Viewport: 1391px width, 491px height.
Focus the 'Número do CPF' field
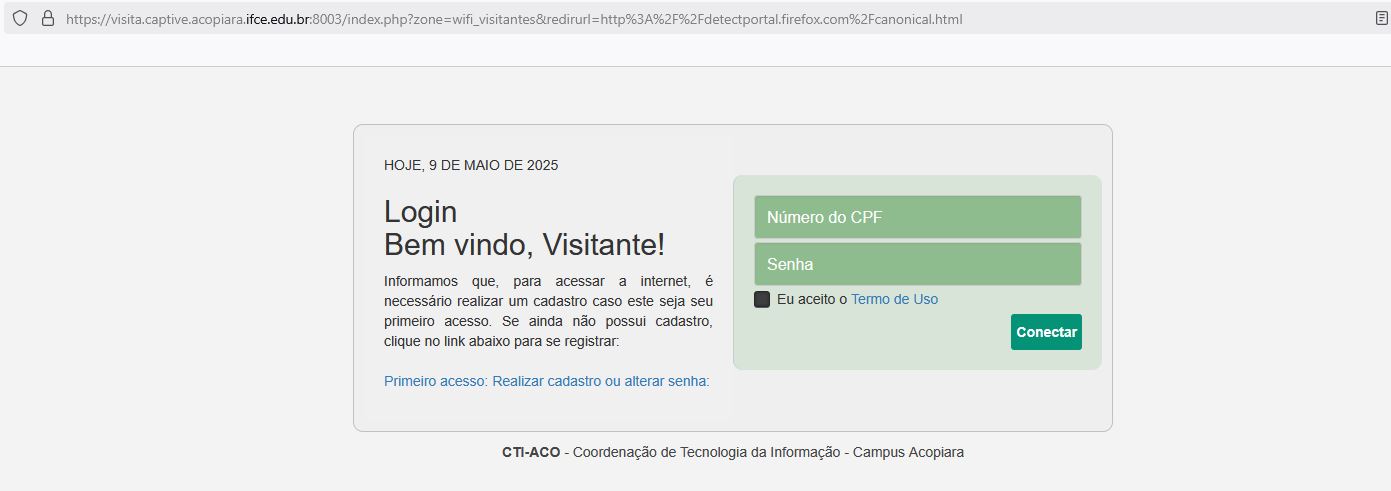[917, 217]
